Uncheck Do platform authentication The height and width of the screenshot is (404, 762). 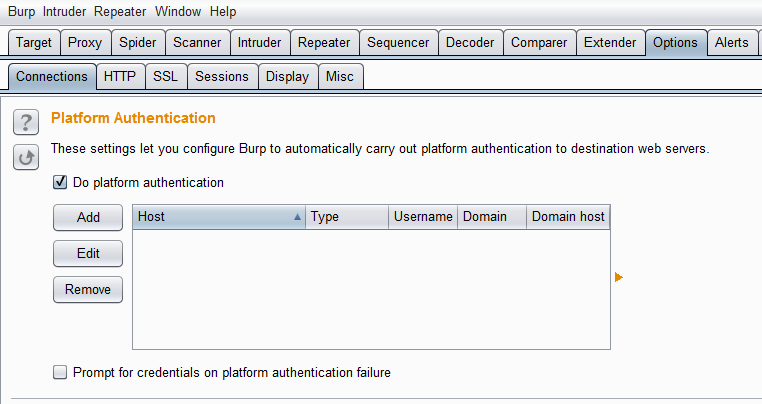pos(60,182)
